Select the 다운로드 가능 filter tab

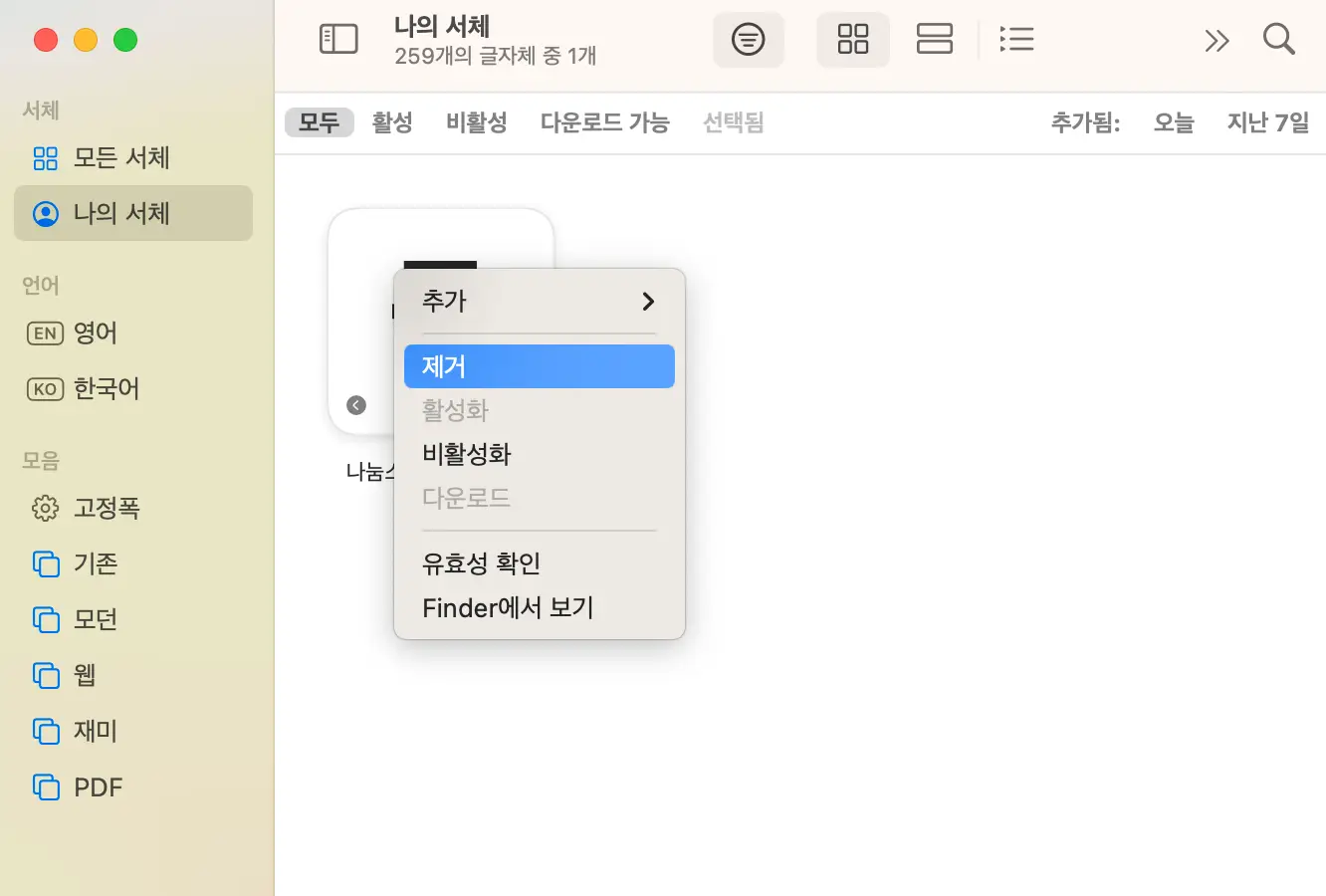pyautogui.click(x=605, y=122)
